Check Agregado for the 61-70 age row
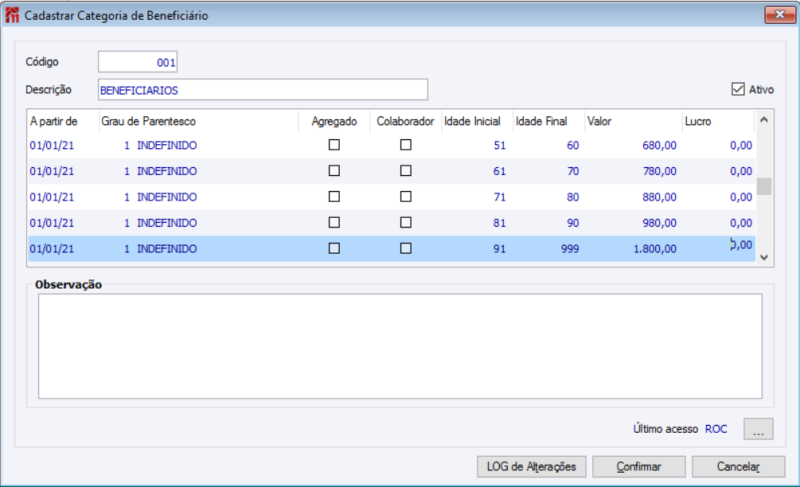 (334, 170)
